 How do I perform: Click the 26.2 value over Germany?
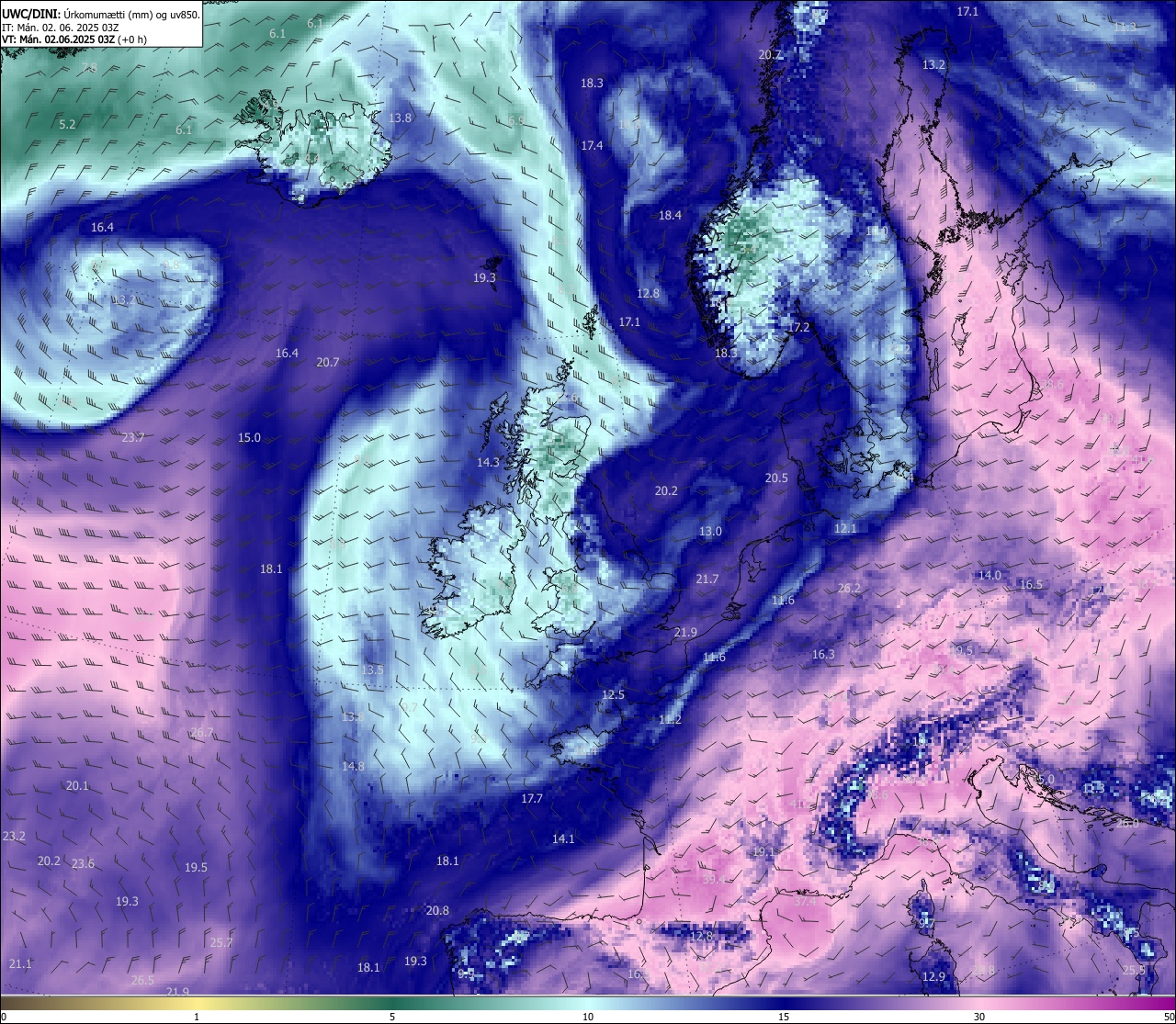click(850, 588)
